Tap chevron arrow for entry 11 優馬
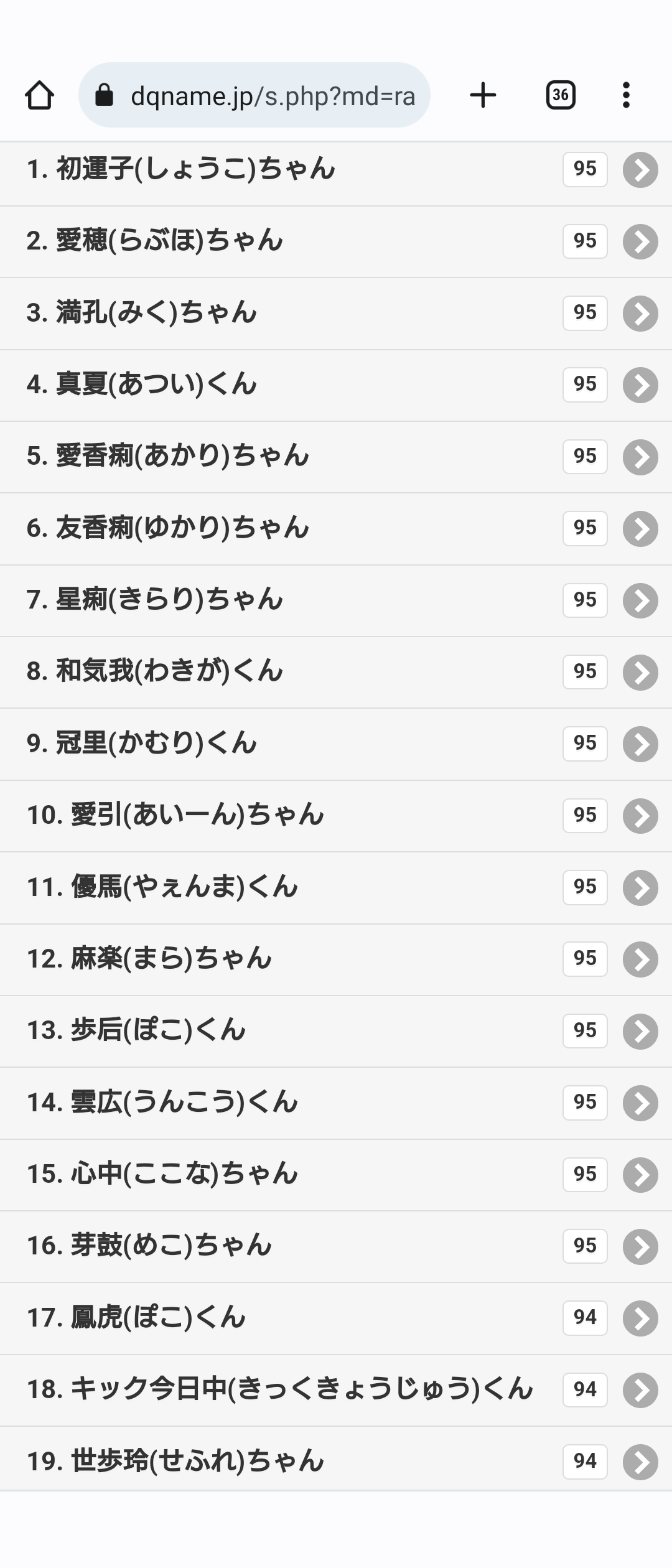 pos(640,887)
